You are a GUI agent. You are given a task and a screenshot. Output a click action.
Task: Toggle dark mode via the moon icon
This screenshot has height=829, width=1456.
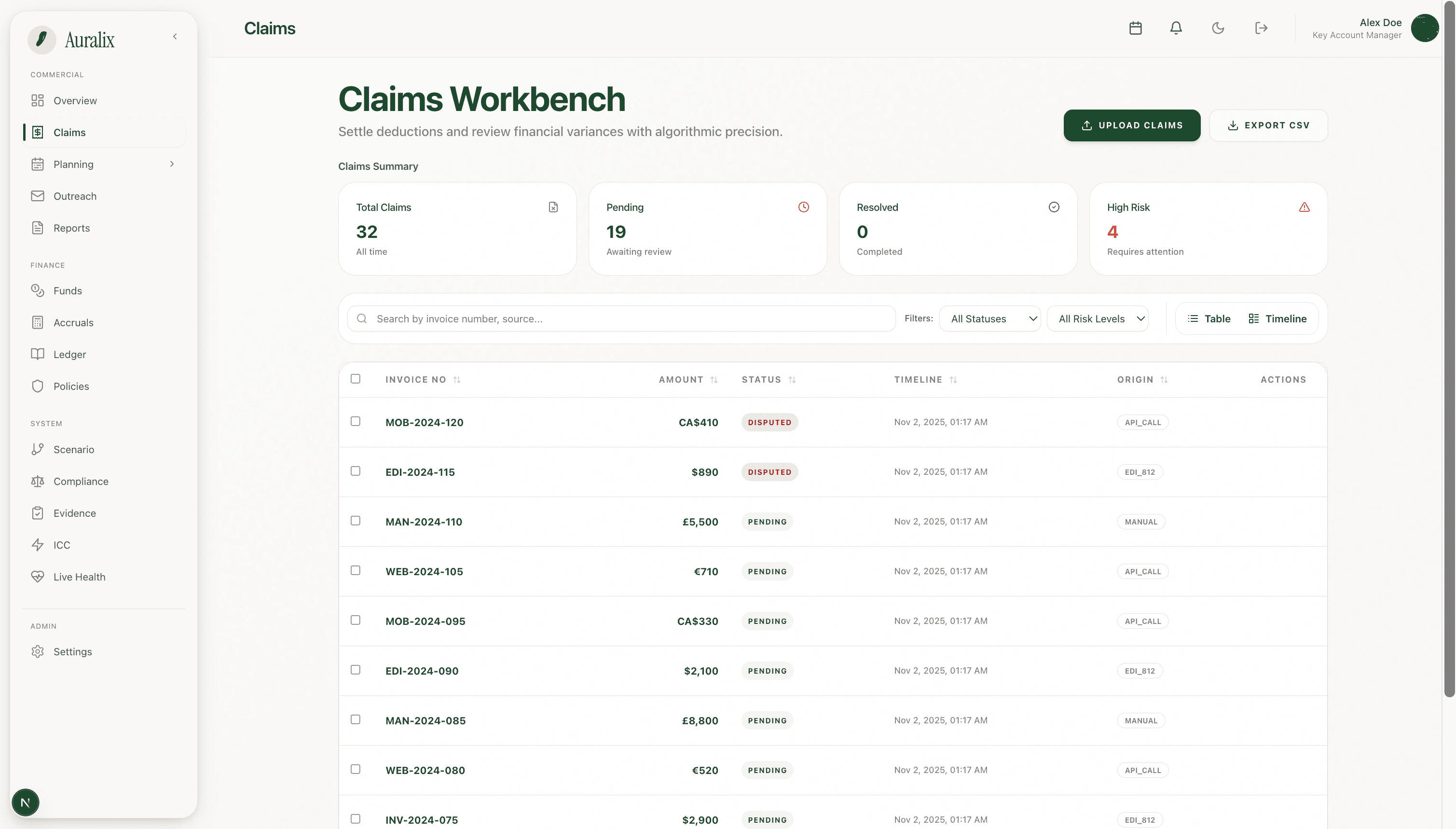pyautogui.click(x=1218, y=28)
